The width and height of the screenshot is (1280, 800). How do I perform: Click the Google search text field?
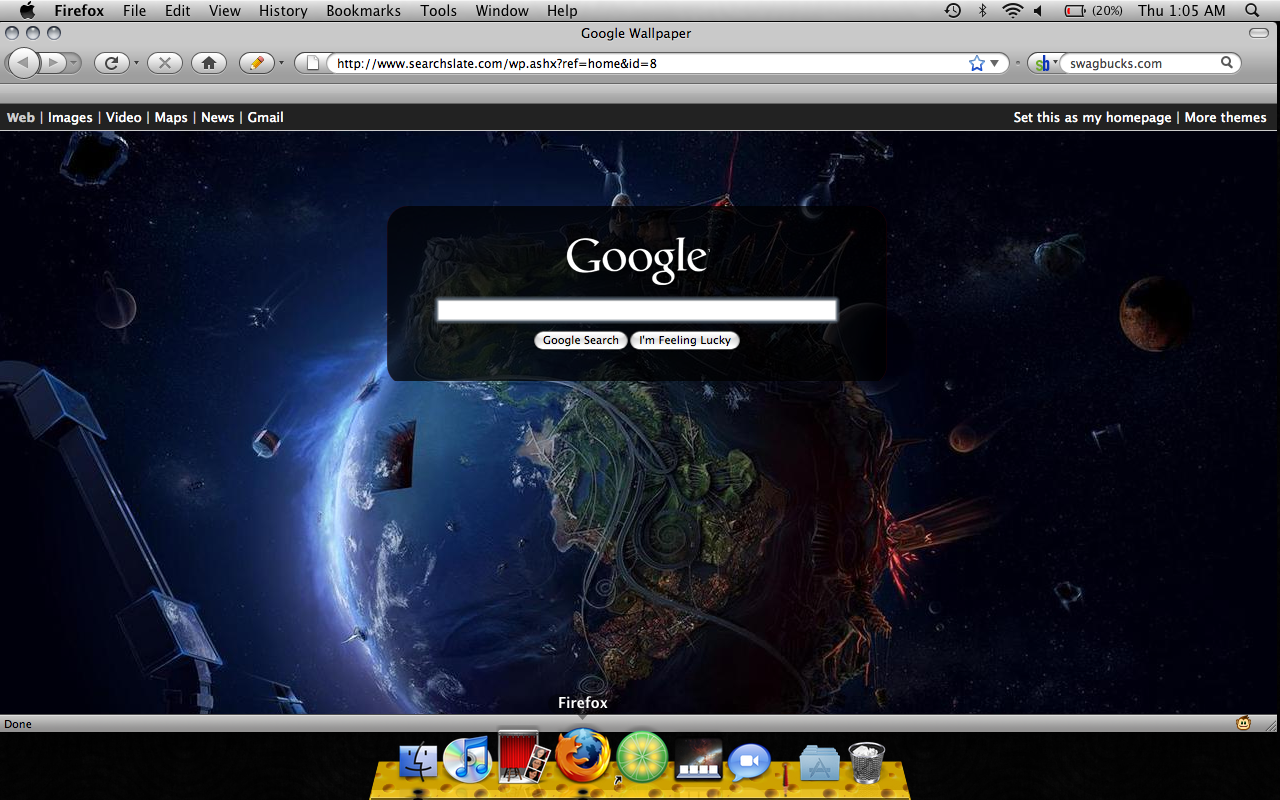[x=636, y=310]
